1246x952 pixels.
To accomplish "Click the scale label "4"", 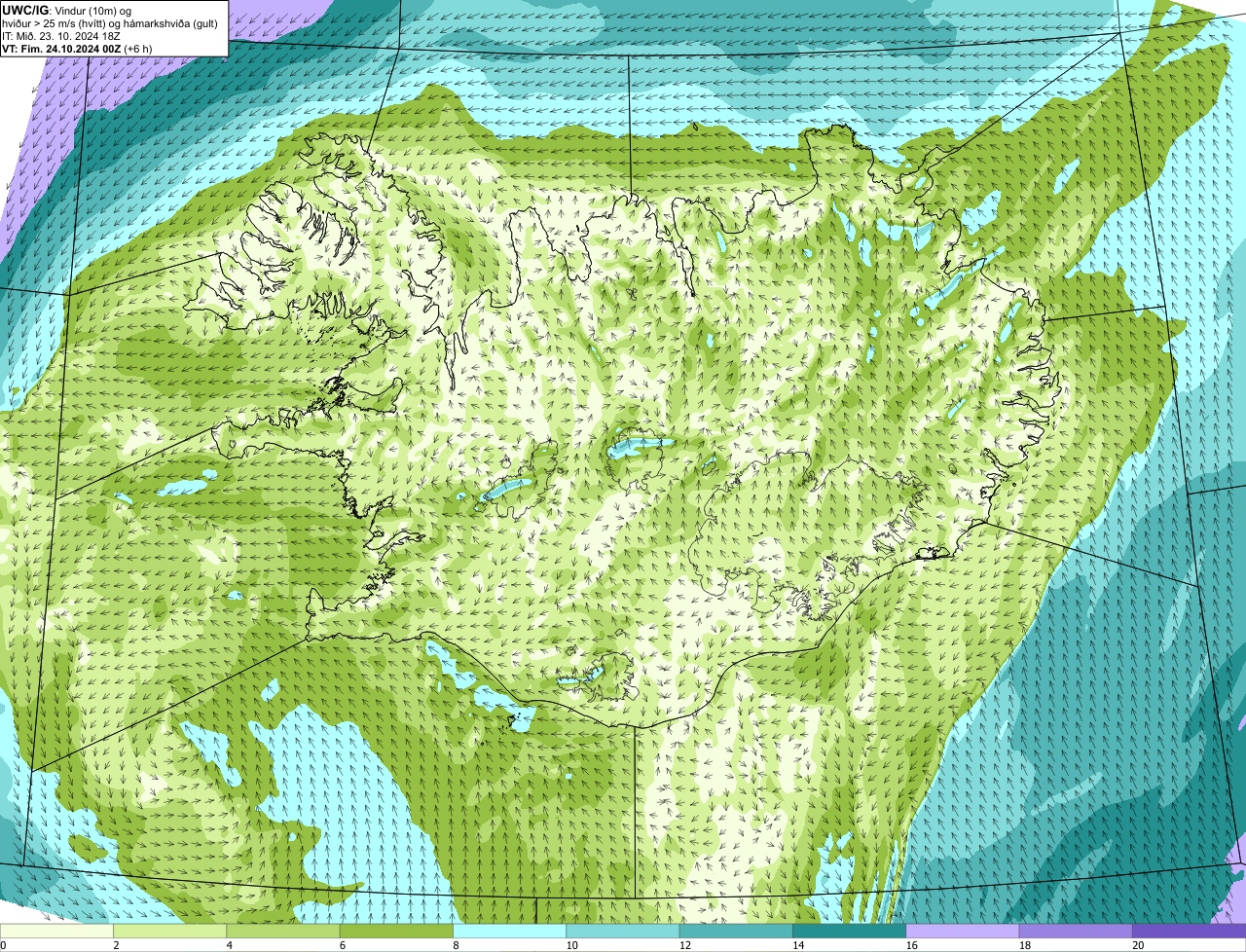I will point(229,944).
